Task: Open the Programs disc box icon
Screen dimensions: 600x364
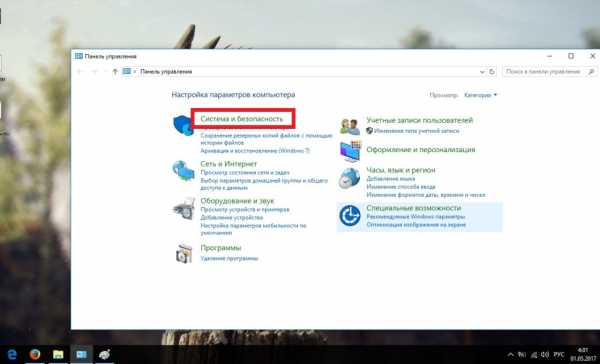Action: [x=184, y=253]
